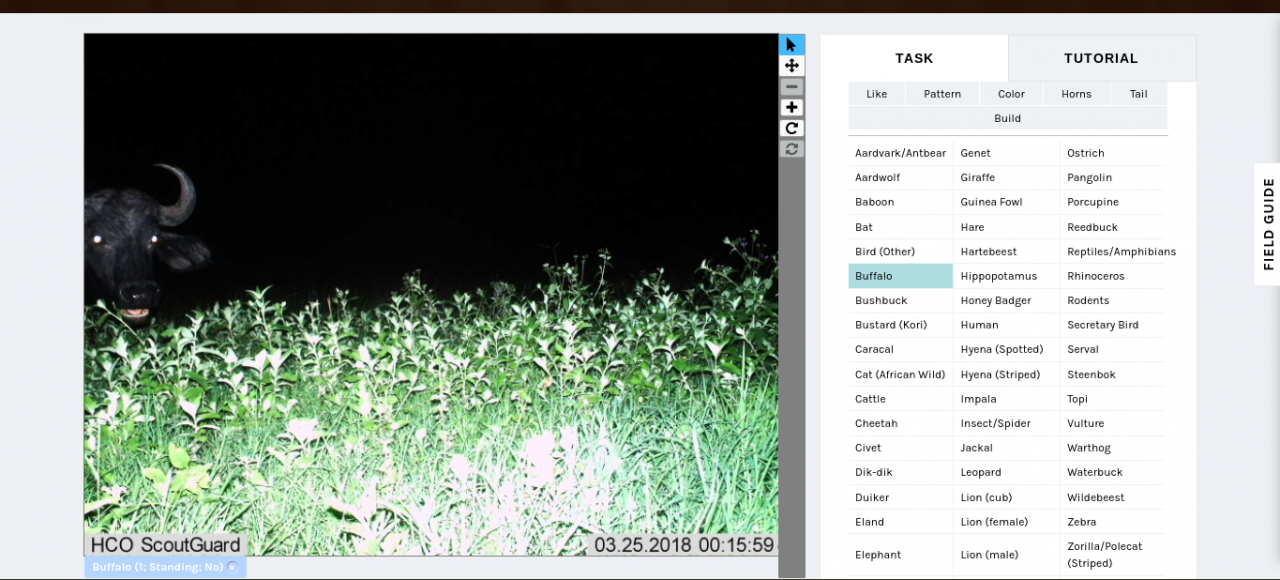
Task: Pick Bird (Other) option
Action: [x=900, y=251]
